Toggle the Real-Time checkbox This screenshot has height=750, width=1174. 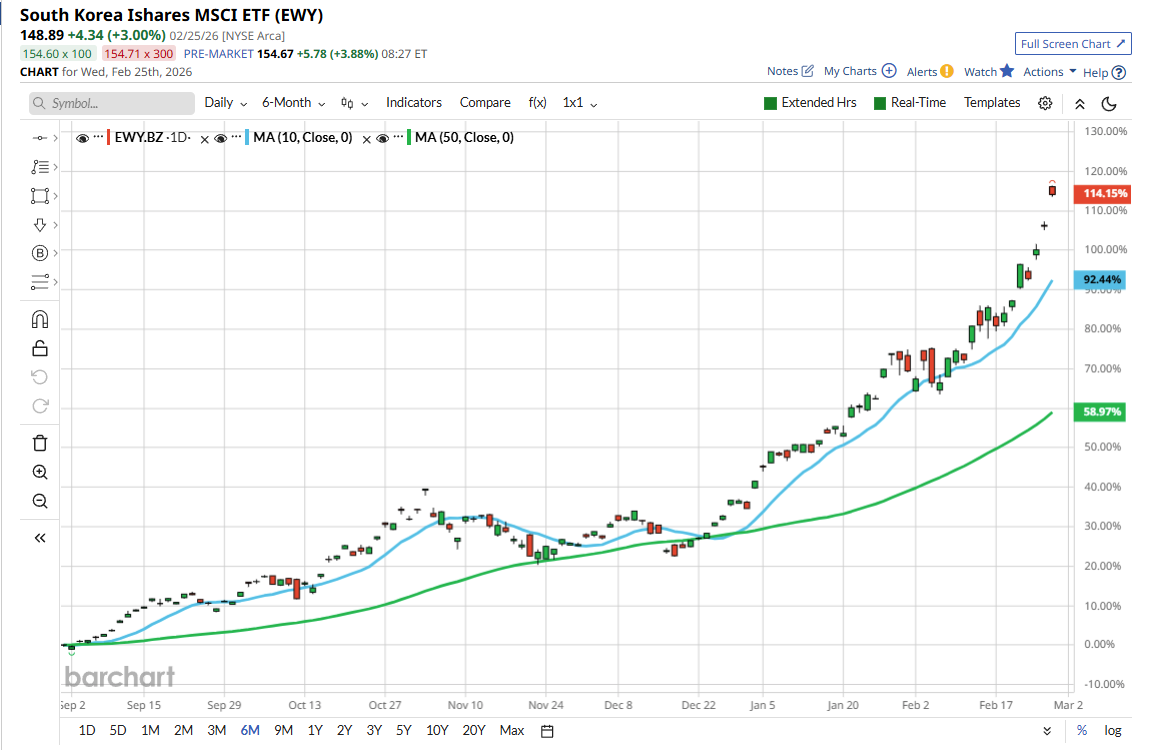click(x=880, y=103)
